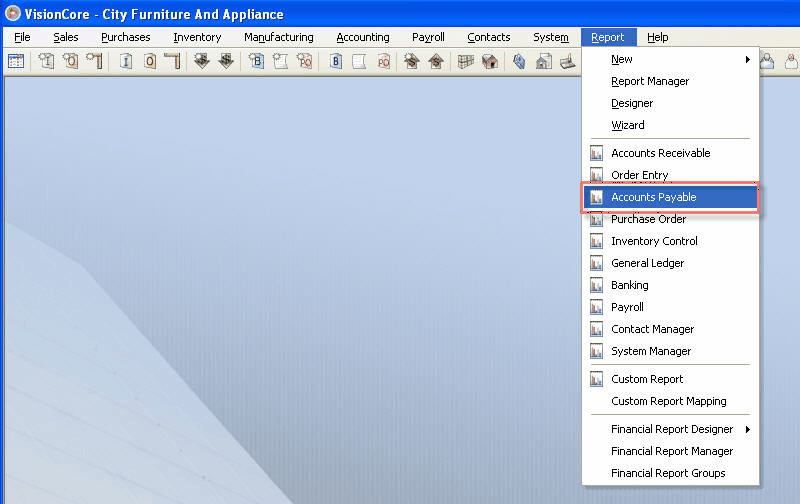Image resolution: width=800 pixels, height=504 pixels.
Task: Click the new bracket-shaped icon with starburst
Action: (94, 61)
